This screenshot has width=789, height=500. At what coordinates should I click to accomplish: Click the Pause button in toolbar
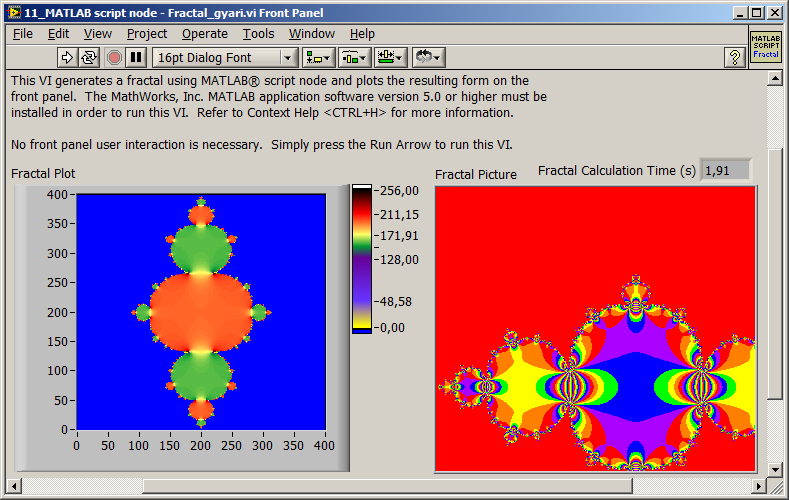tap(136, 57)
